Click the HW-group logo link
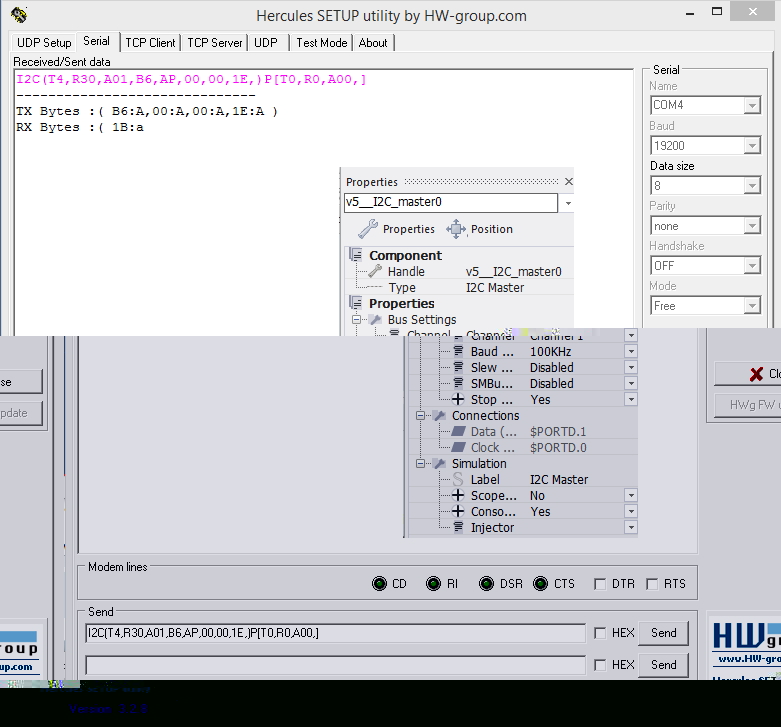The width and height of the screenshot is (781, 727). (x=746, y=642)
